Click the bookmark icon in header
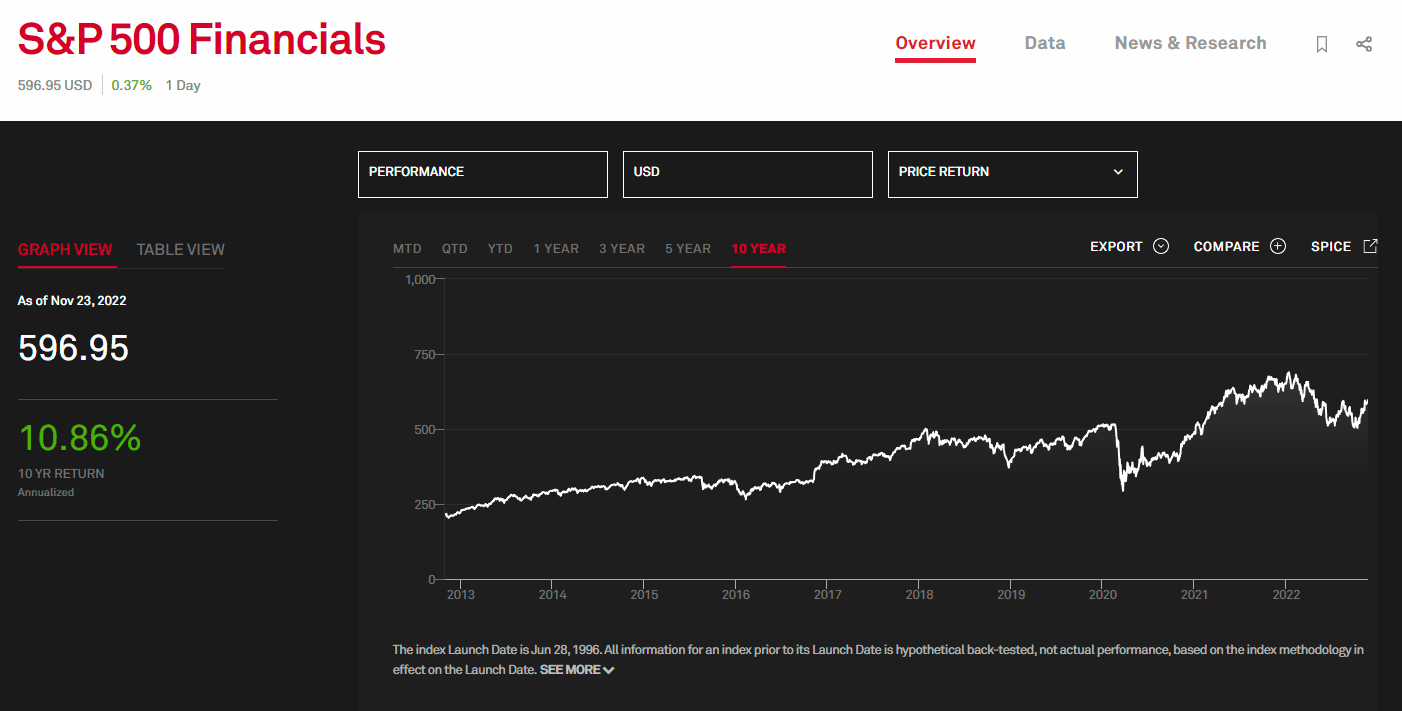Image resolution: width=1402 pixels, height=711 pixels. [1321, 44]
